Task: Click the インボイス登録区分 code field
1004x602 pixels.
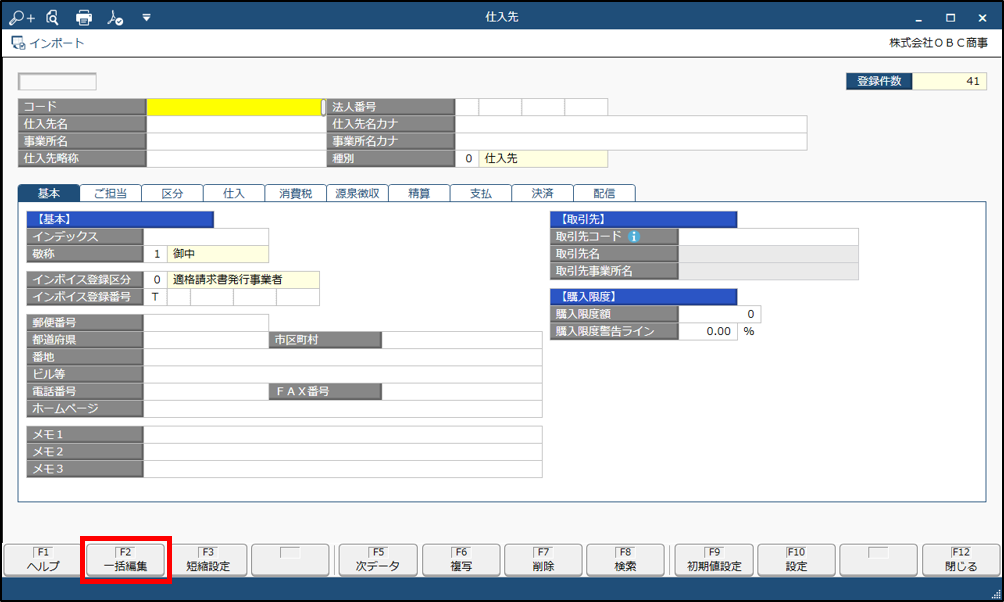Action: pos(156,280)
